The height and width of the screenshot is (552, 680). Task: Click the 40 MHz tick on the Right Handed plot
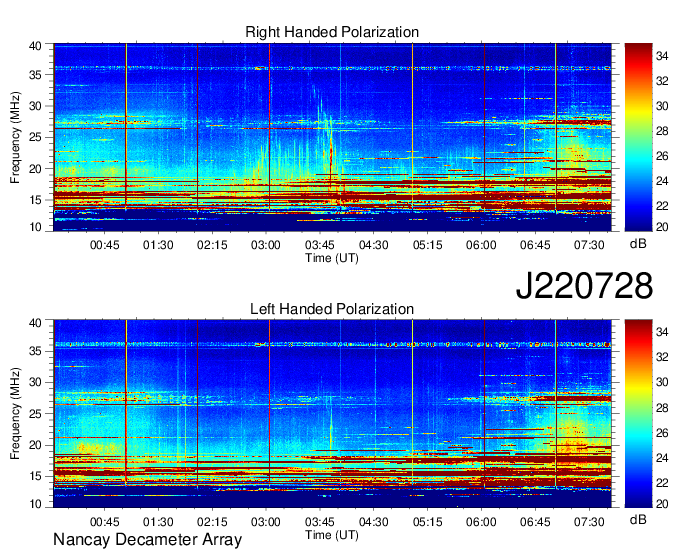pyautogui.click(x=35, y=46)
